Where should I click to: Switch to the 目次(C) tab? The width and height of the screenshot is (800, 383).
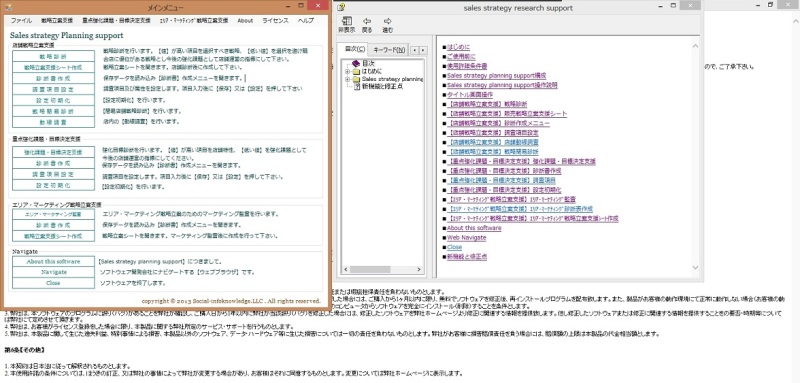355,49
